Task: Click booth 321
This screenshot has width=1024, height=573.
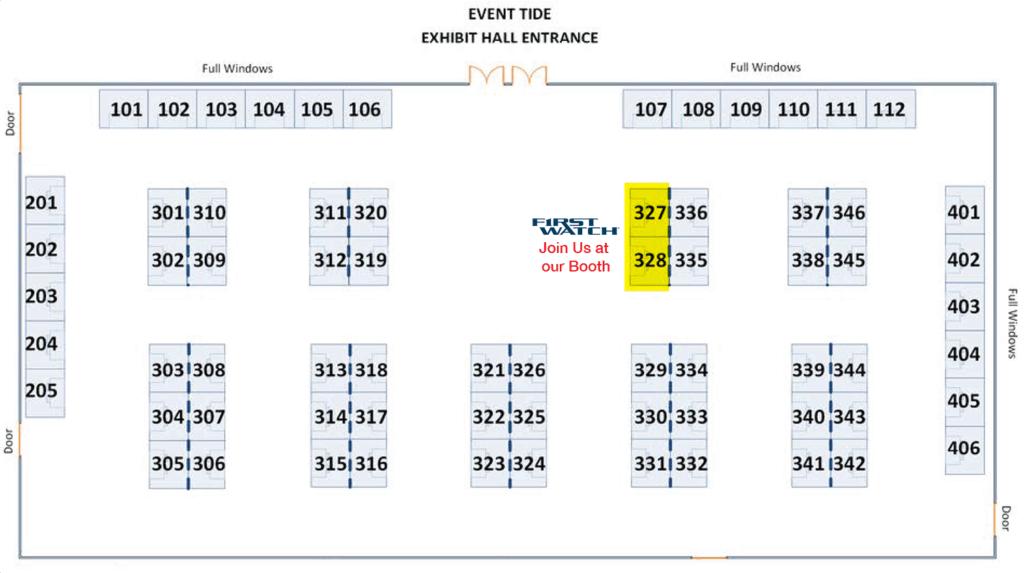Action: (489, 370)
